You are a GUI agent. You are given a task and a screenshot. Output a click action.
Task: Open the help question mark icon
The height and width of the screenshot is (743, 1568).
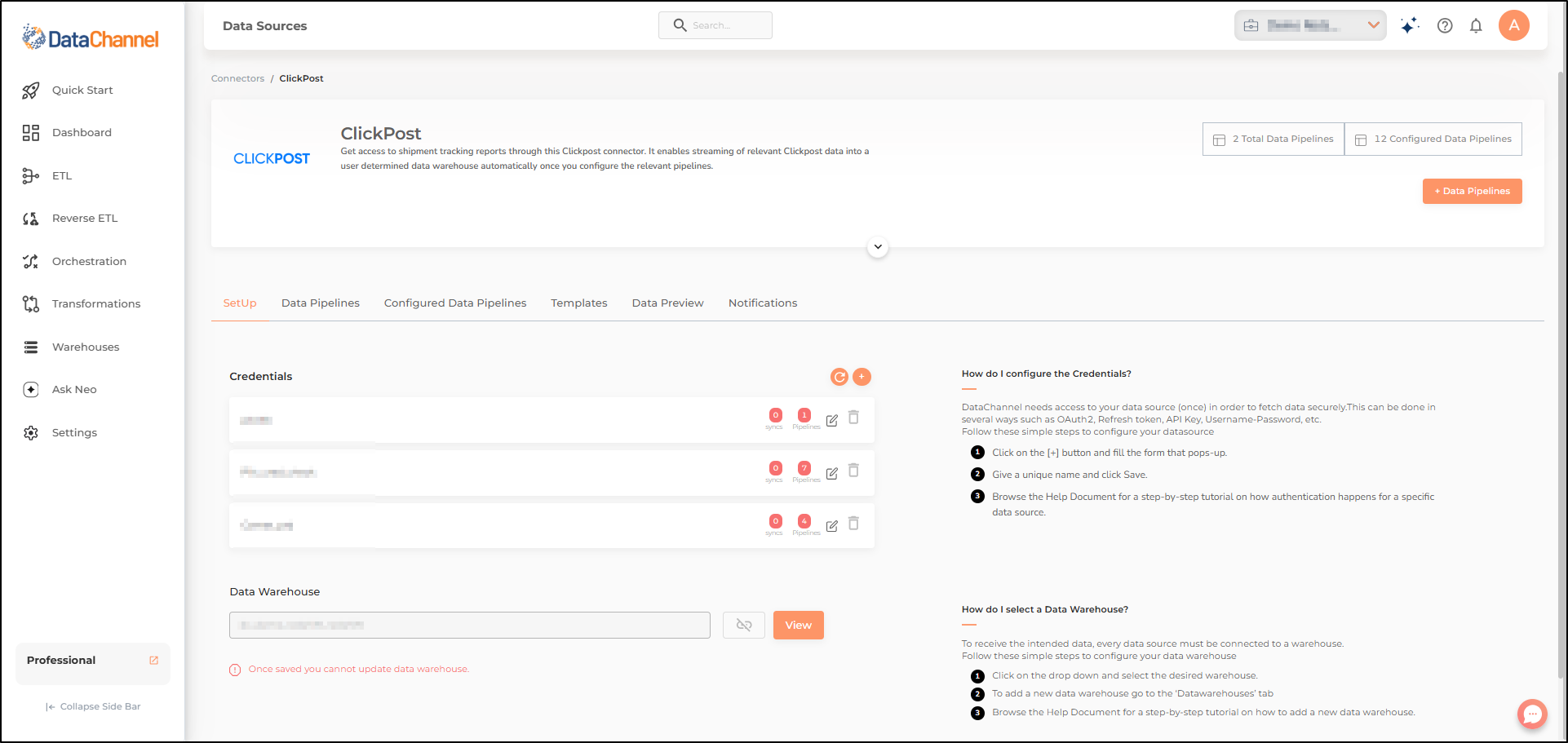tap(1445, 25)
